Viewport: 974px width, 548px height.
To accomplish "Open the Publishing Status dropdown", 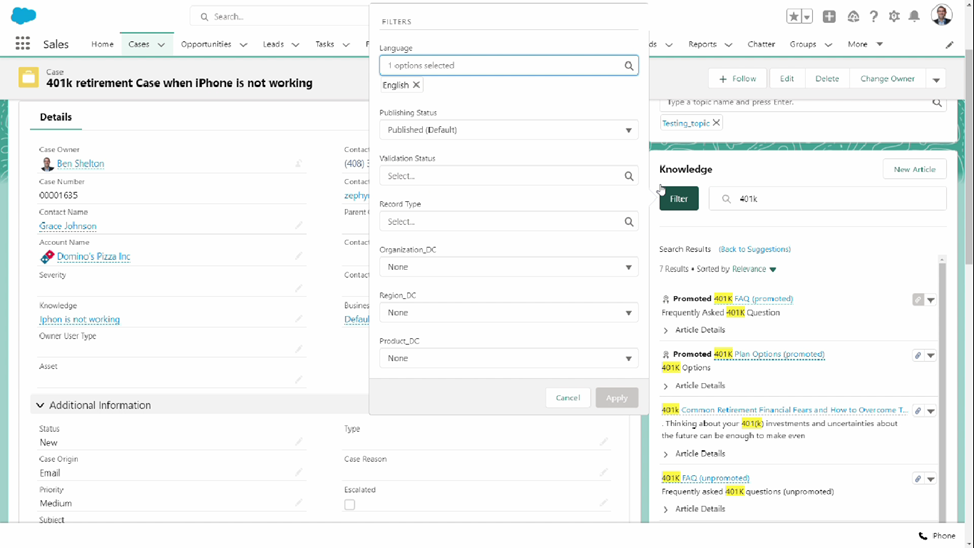I will pyautogui.click(x=508, y=130).
